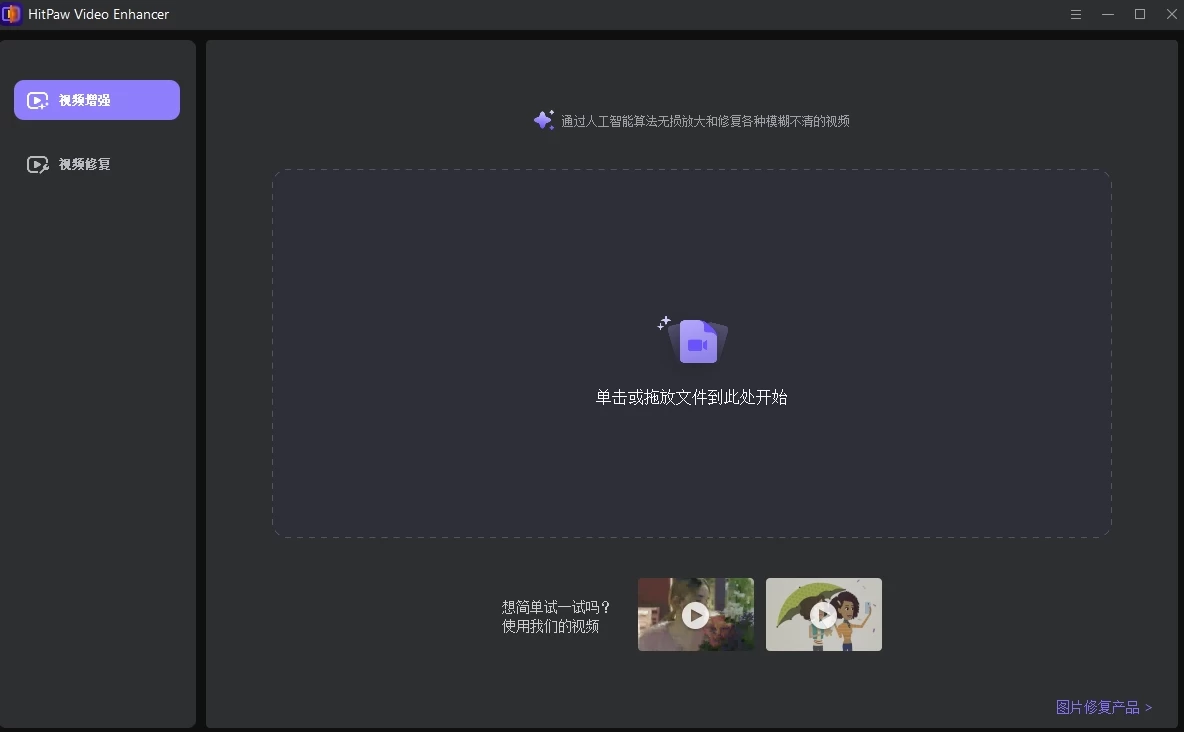Open the hamburger menu in title bar
1184x732 pixels.
pyautogui.click(x=1076, y=14)
